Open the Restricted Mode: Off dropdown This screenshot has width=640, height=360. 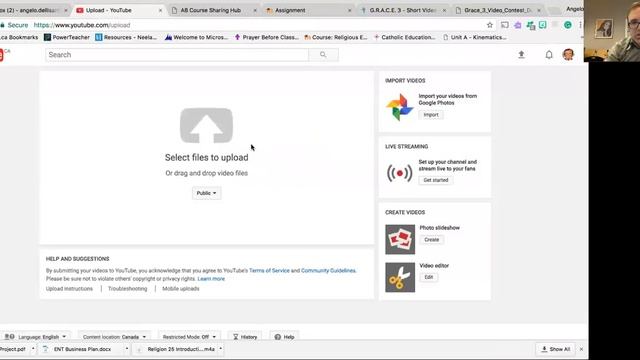tap(189, 337)
